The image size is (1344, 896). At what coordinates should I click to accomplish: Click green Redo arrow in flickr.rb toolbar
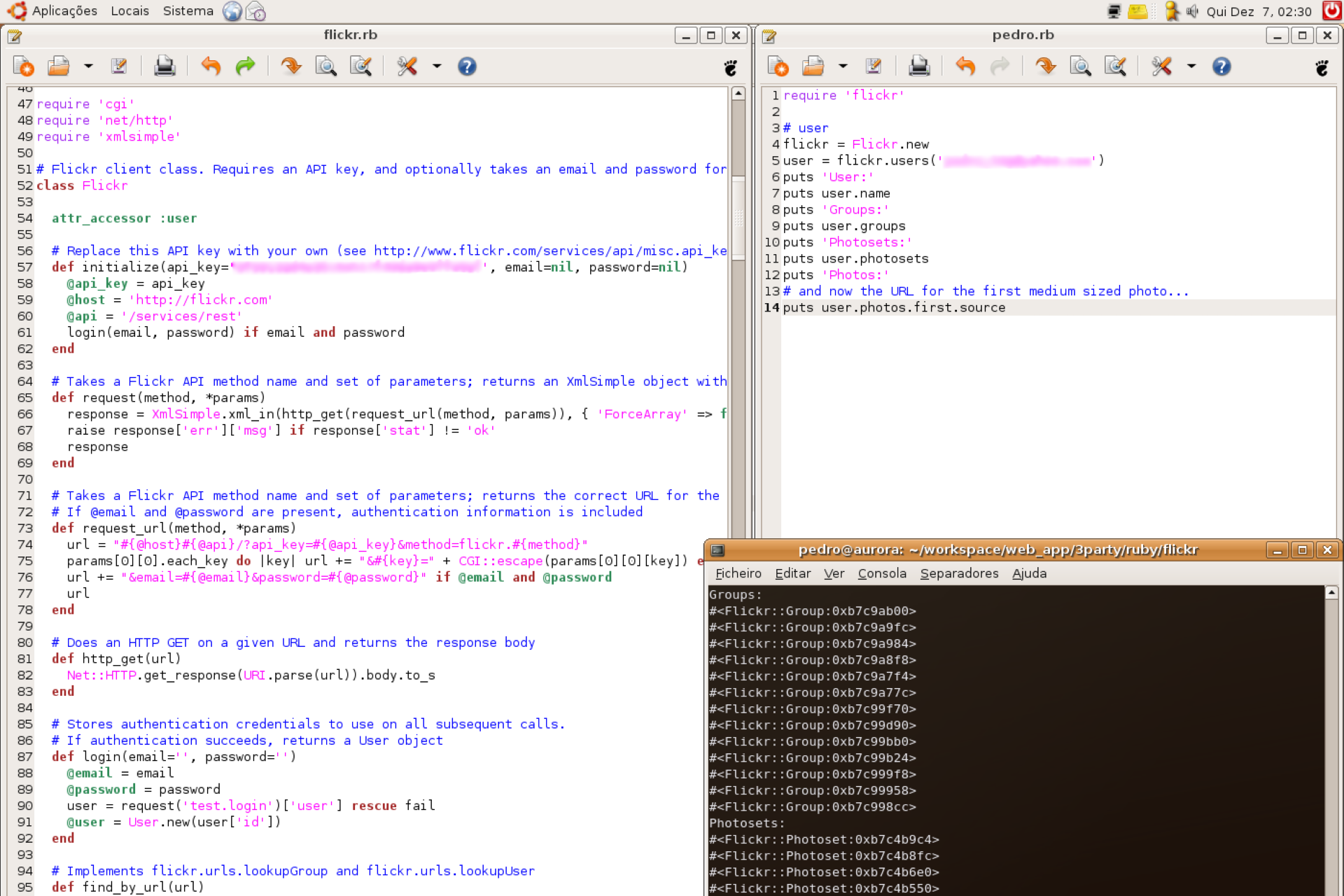[x=245, y=66]
